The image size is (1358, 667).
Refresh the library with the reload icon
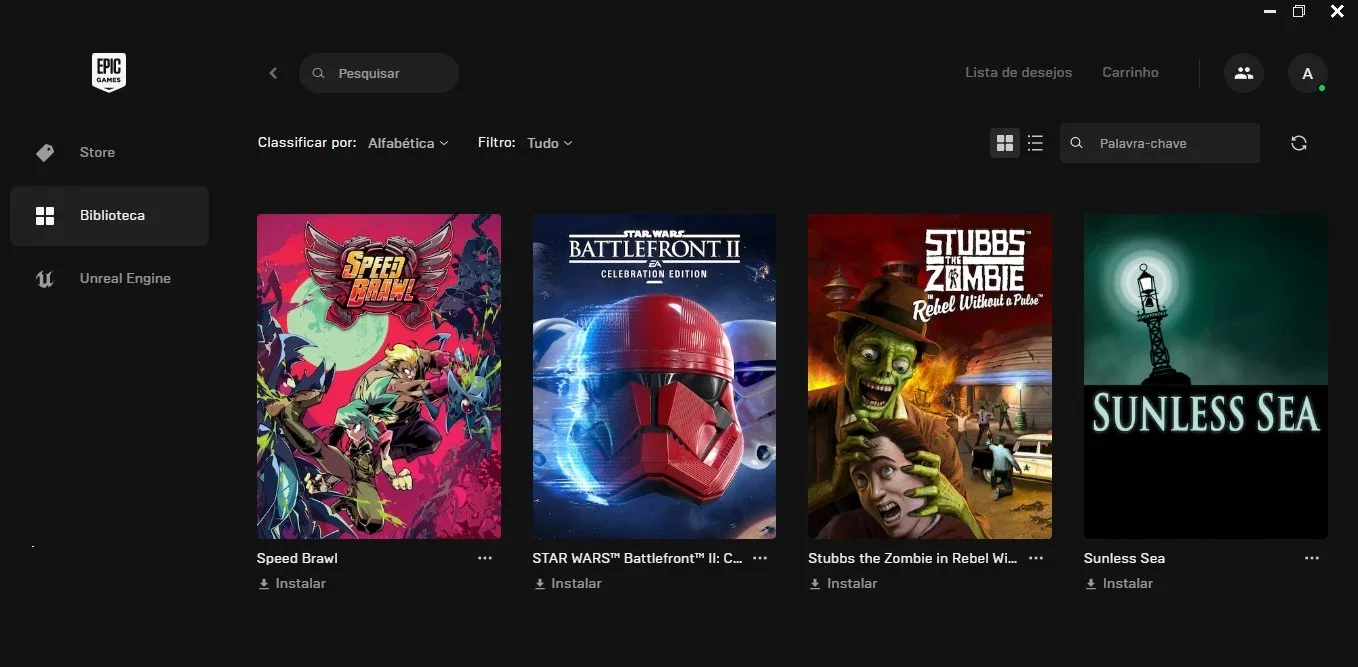(1299, 143)
